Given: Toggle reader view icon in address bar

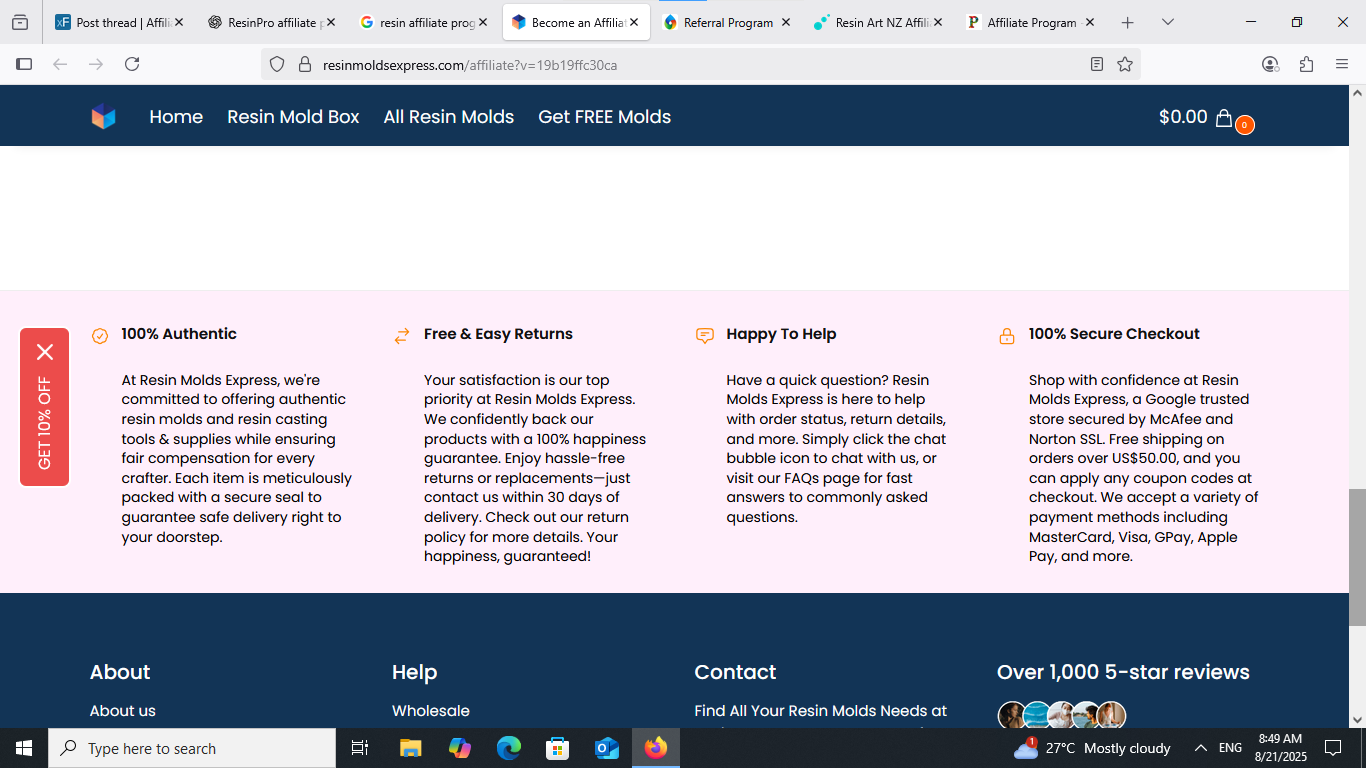Looking at the screenshot, I should tap(1097, 64).
